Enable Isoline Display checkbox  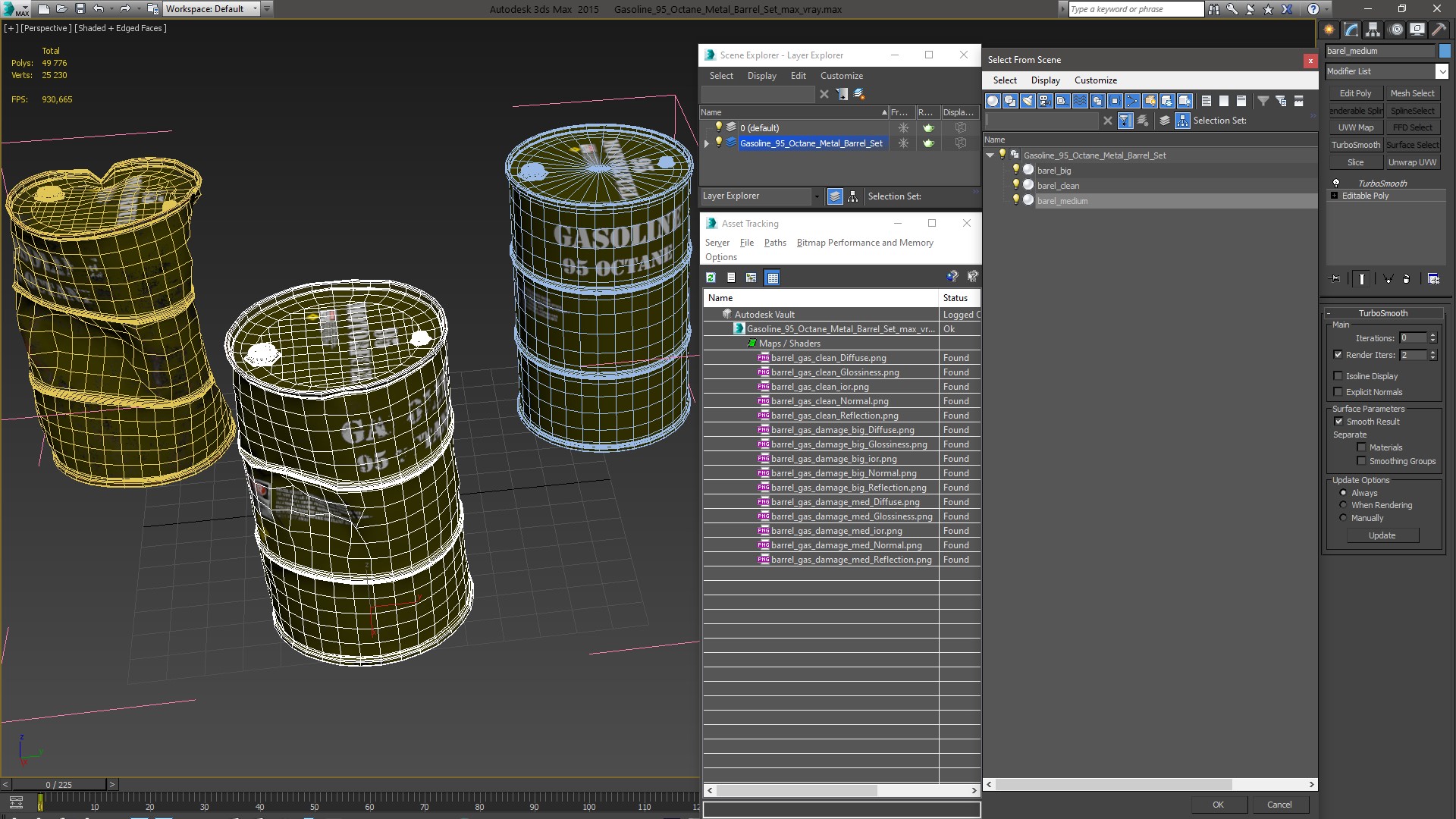point(1338,376)
